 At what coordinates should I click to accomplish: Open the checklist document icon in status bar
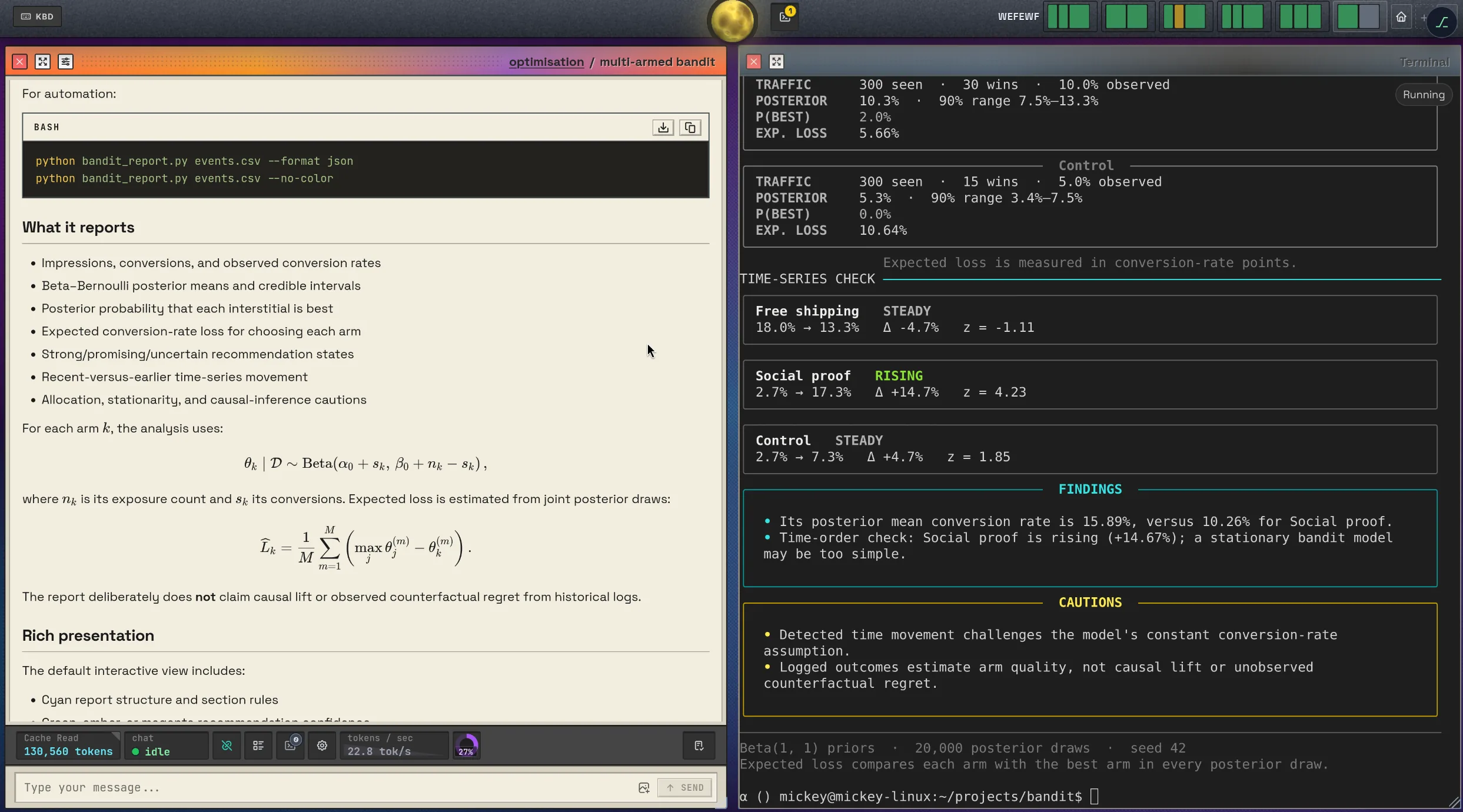pos(699,746)
